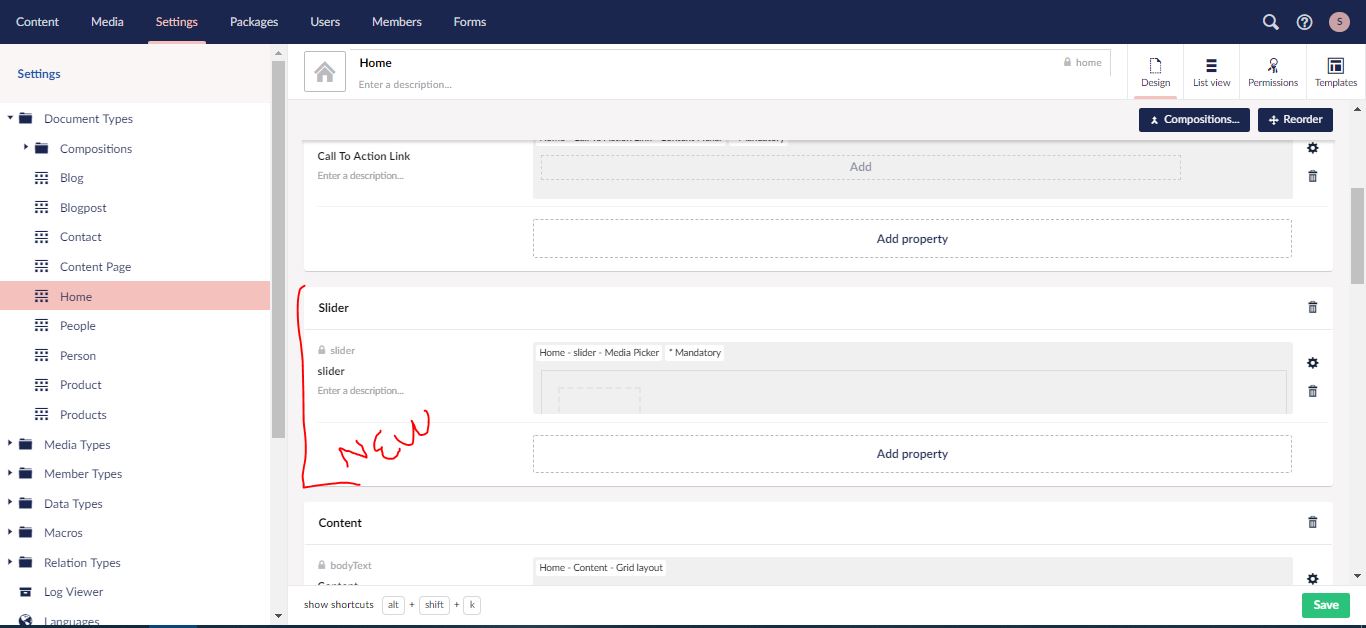Go to the Packages section
Screen dimensions: 1366x628
coord(254,22)
